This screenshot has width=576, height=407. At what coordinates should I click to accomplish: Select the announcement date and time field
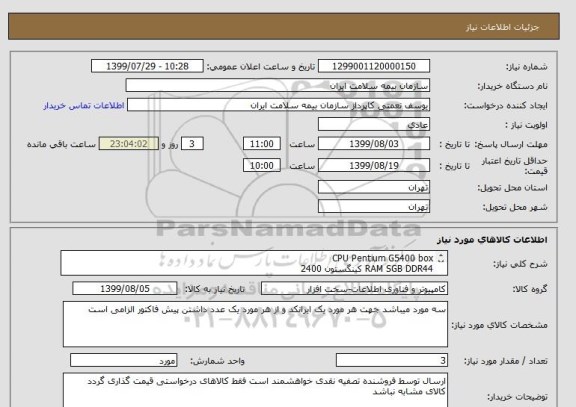click(147, 66)
